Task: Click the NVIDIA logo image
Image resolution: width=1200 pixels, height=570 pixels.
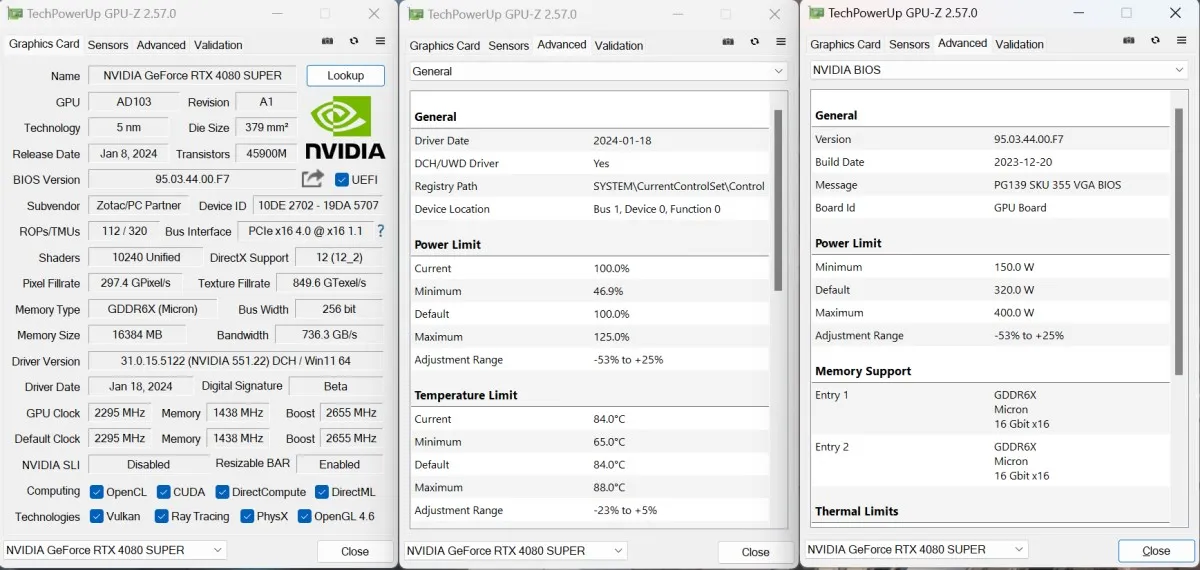Action: pos(345,127)
